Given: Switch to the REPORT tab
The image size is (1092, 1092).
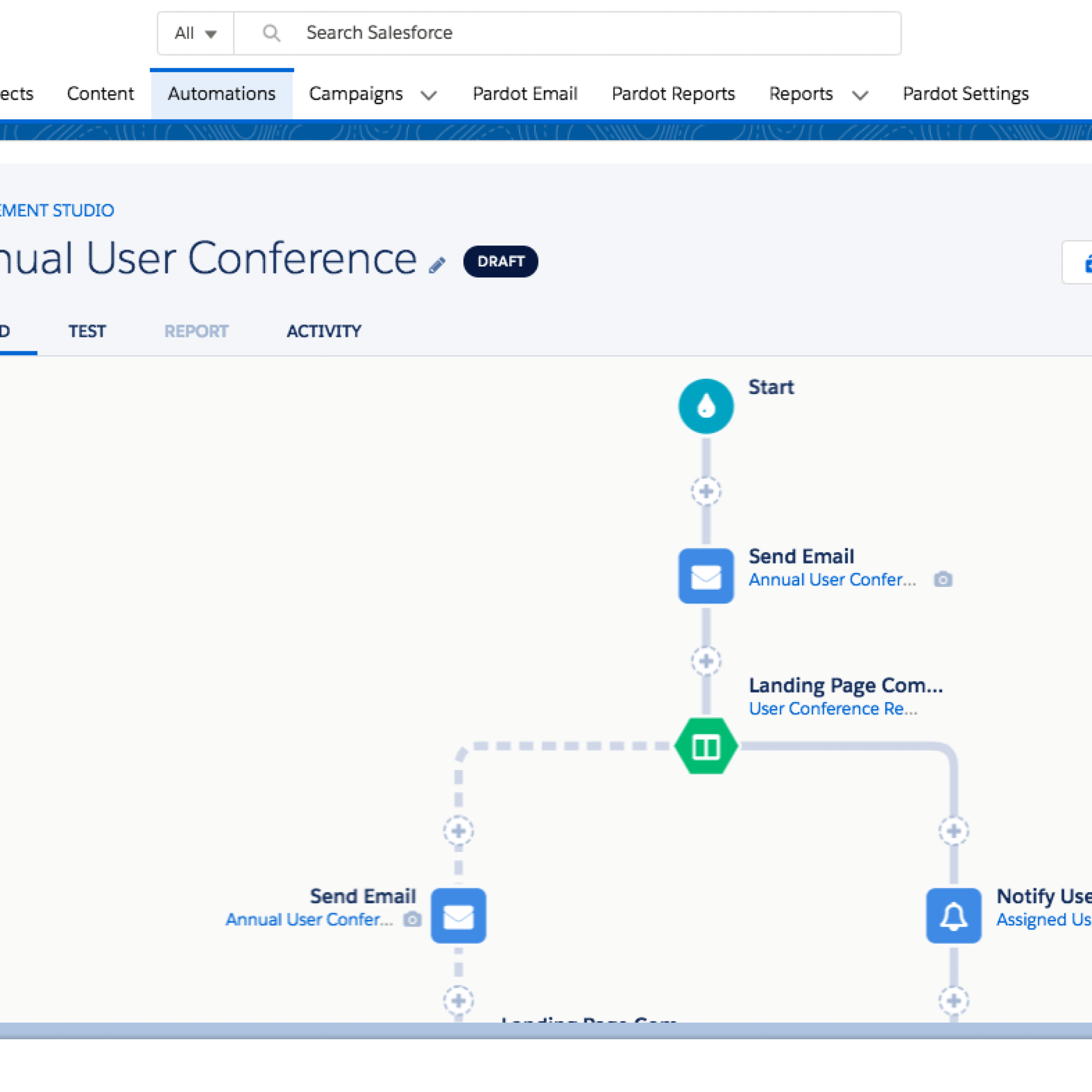Looking at the screenshot, I should click(x=196, y=331).
